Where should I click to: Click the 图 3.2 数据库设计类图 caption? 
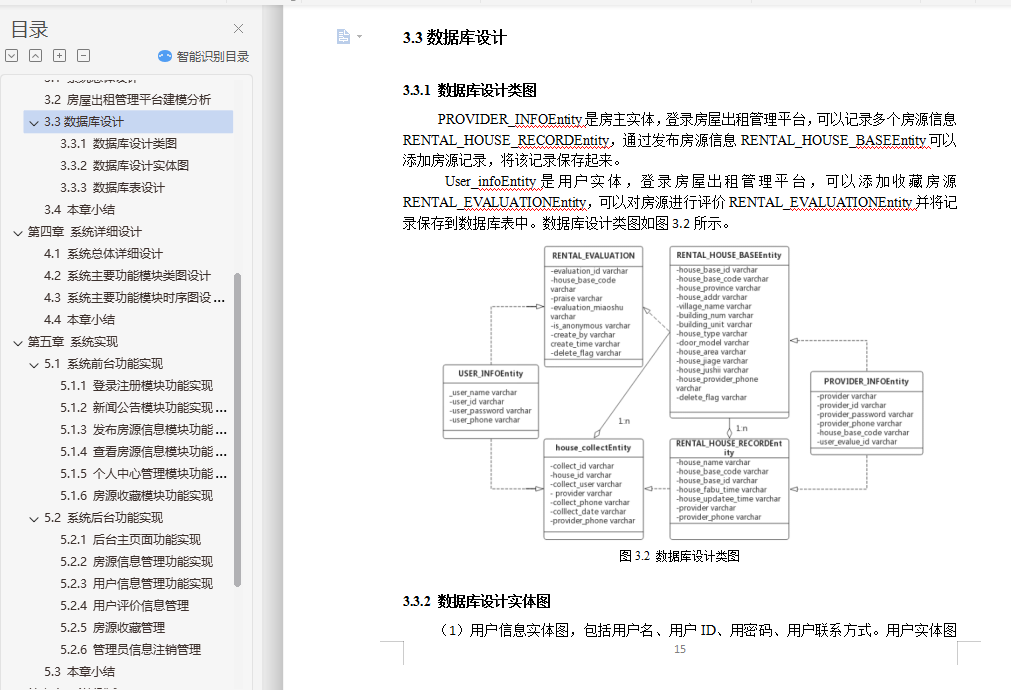tap(679, 556)
